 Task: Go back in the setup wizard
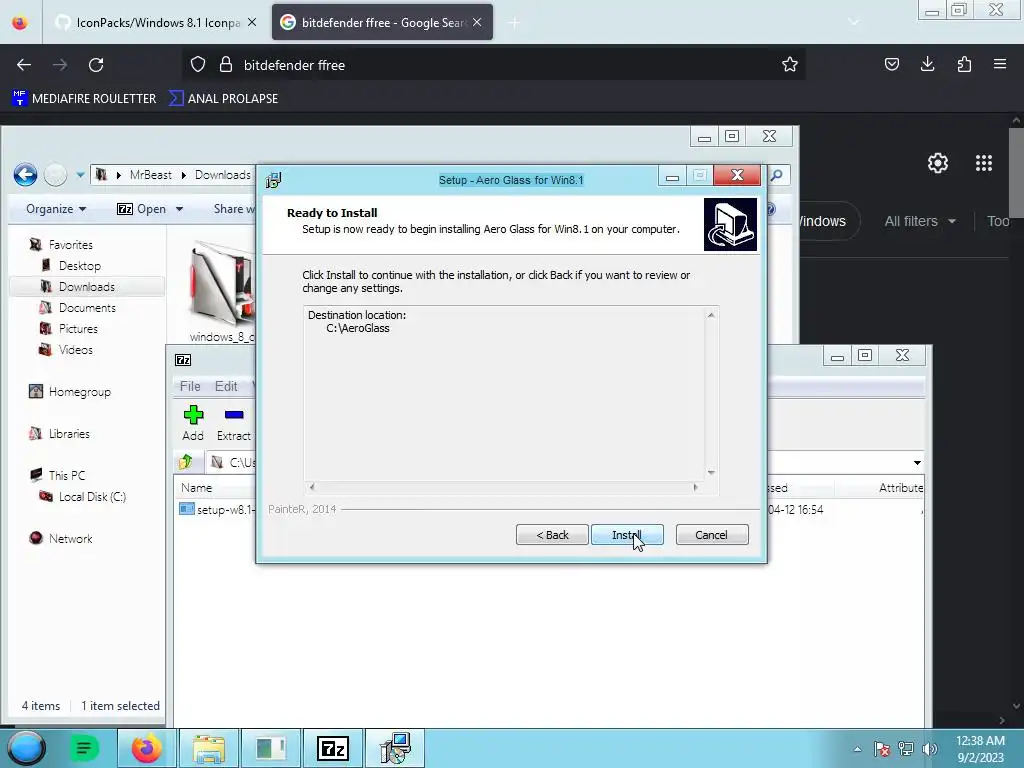coord(552,535)
